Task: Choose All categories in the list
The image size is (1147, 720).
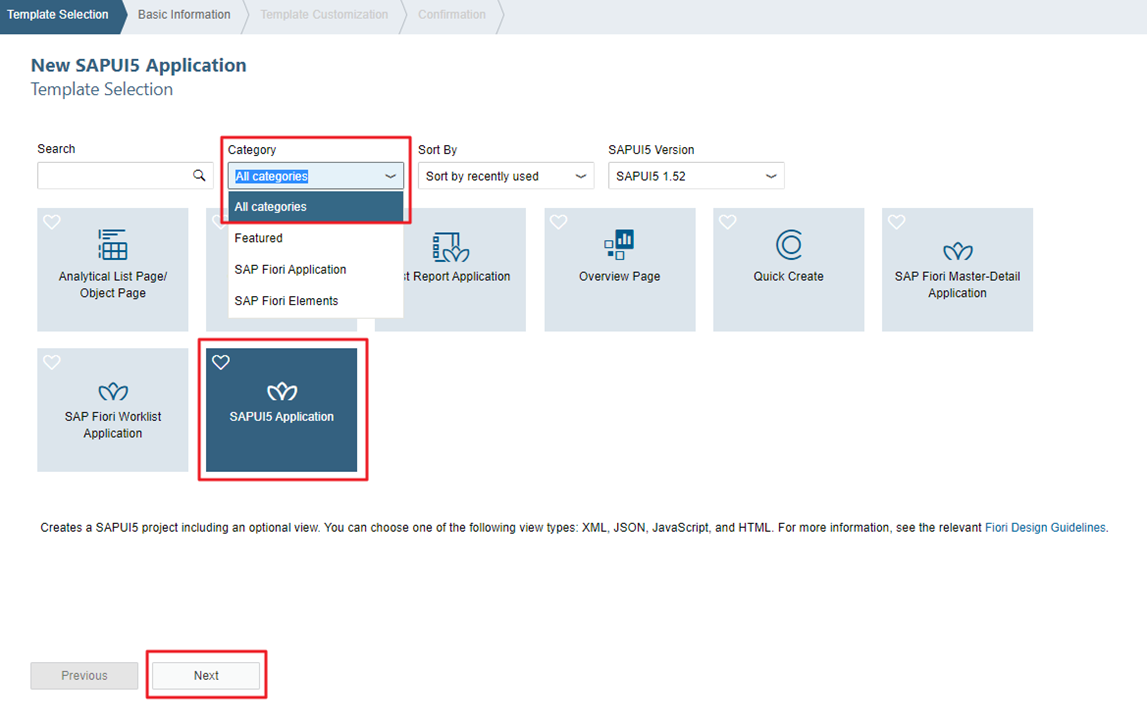Action: pyautogui.click(x=316, y=207)
